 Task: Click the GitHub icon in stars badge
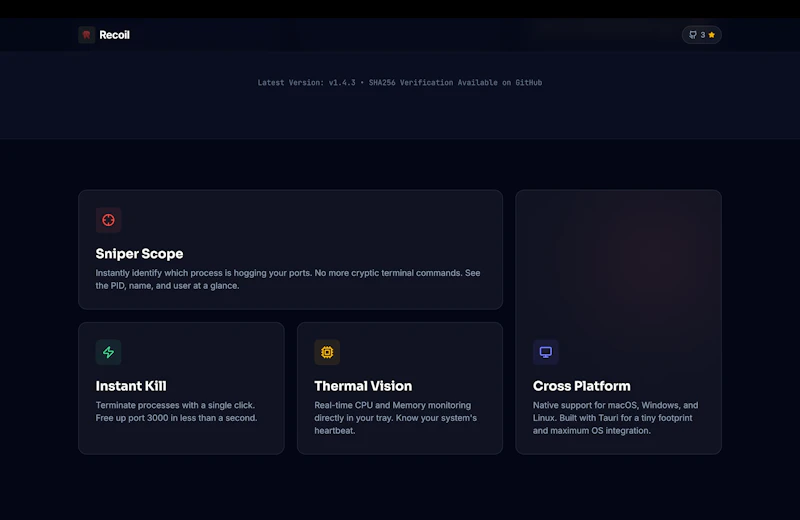[x=693, y=35]
